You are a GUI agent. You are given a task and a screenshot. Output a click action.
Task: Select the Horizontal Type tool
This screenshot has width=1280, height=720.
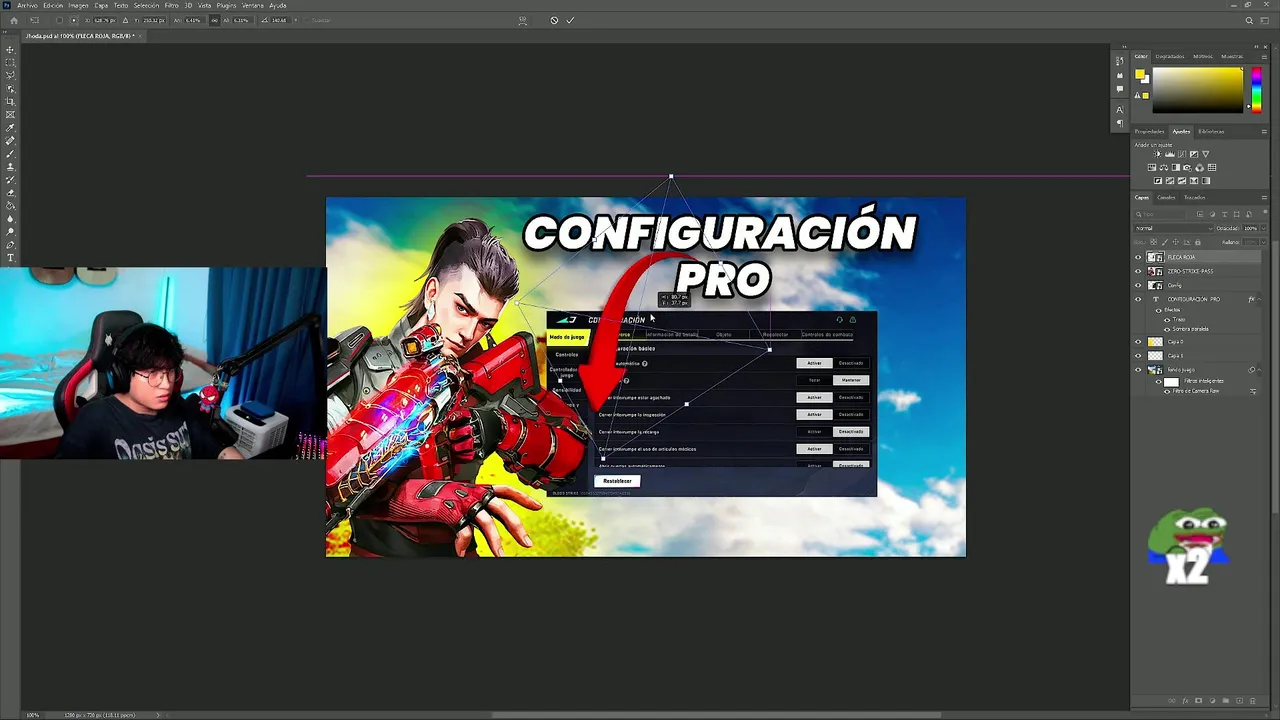coord(11,257)
